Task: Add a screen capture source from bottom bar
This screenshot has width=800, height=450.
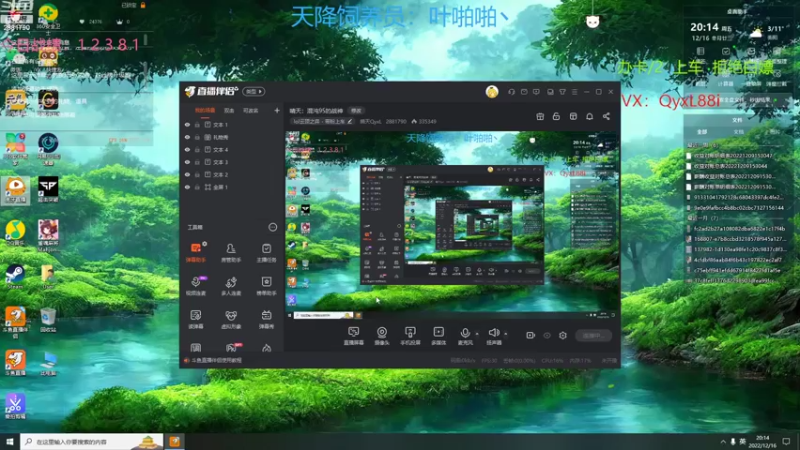Action: [x=354, y=336]
